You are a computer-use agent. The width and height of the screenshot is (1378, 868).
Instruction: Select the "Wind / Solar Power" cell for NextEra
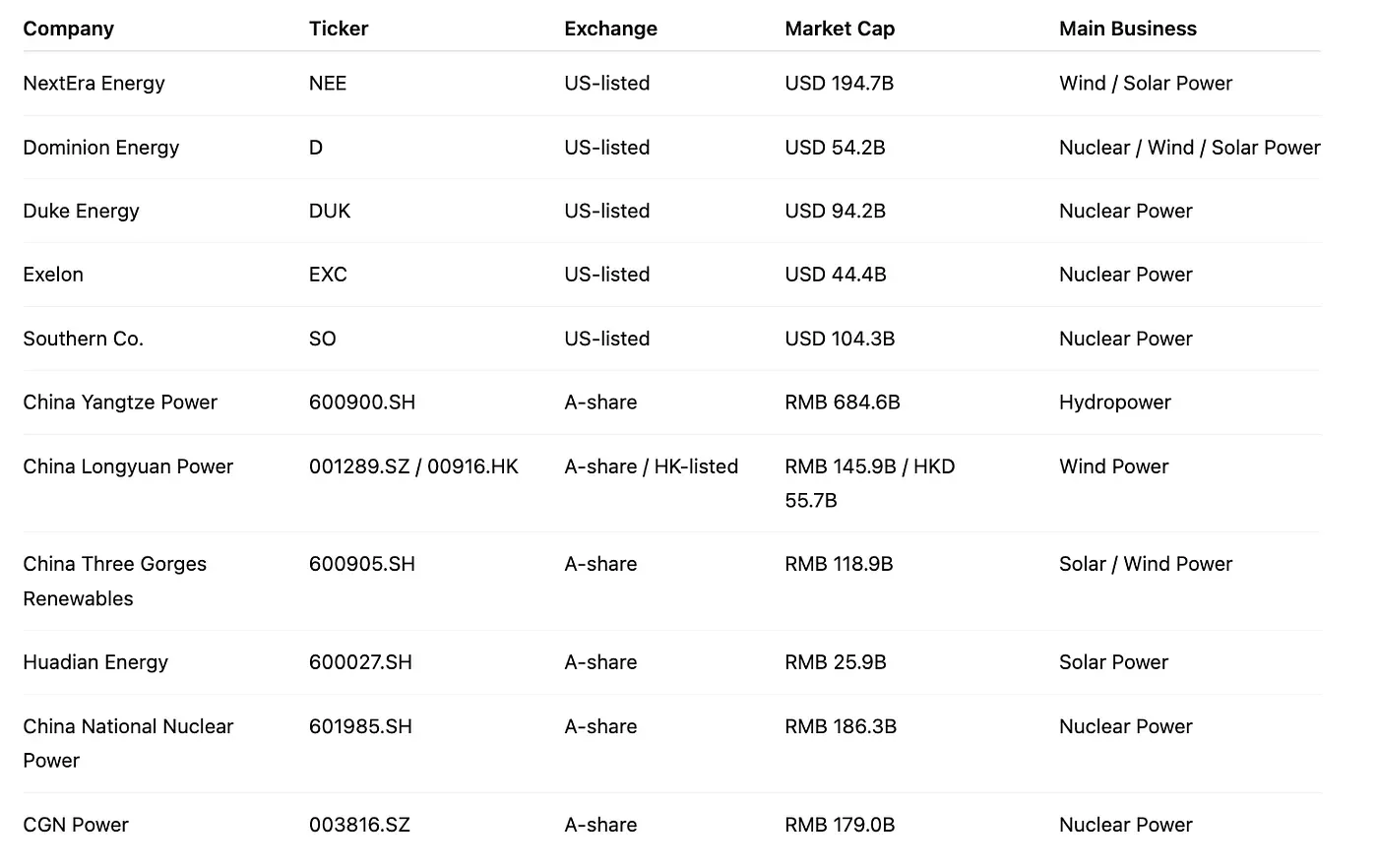(x=1146, y=84)
